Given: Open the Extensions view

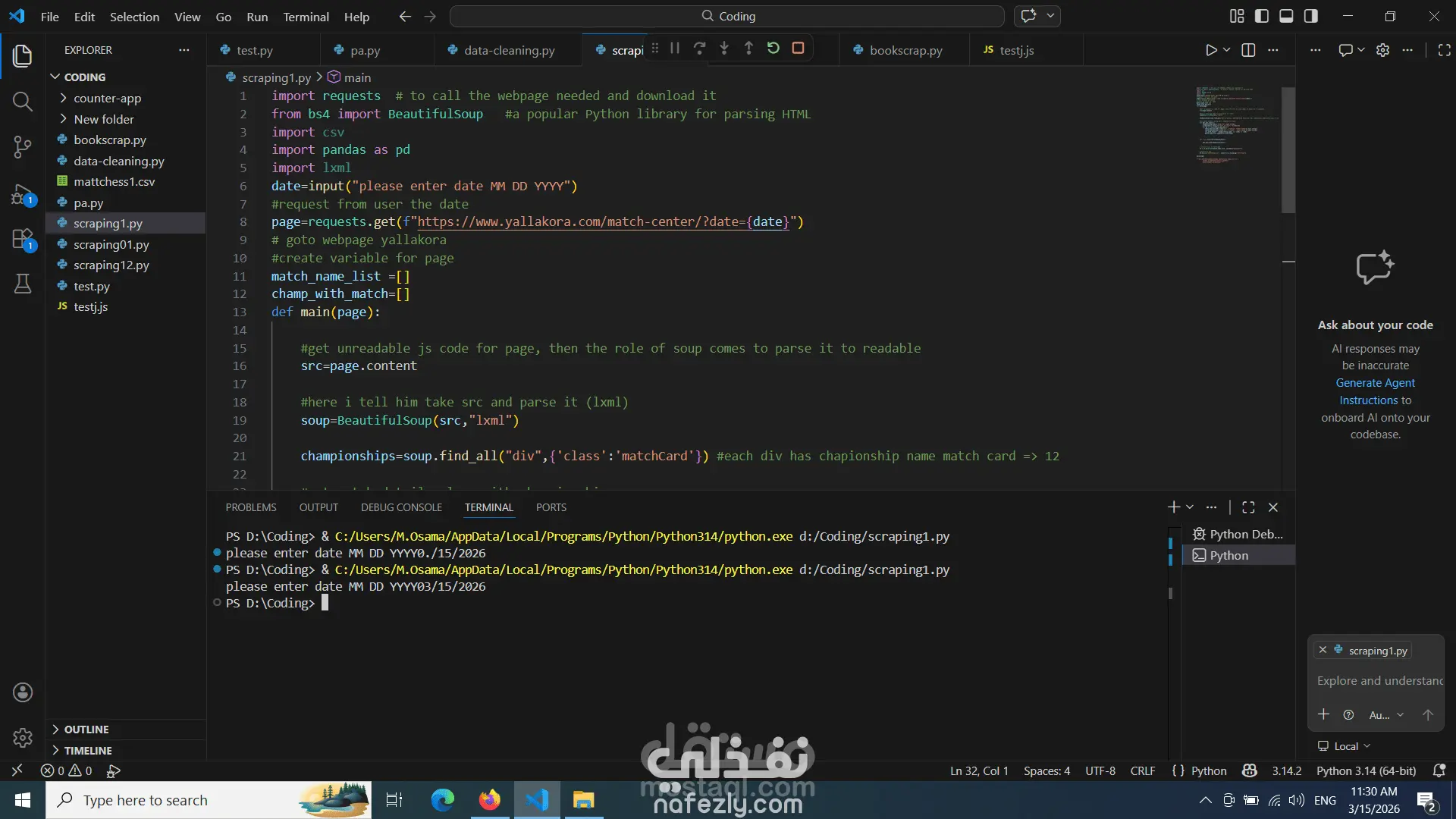Looking at the screenshot, I should coord(23,240).
